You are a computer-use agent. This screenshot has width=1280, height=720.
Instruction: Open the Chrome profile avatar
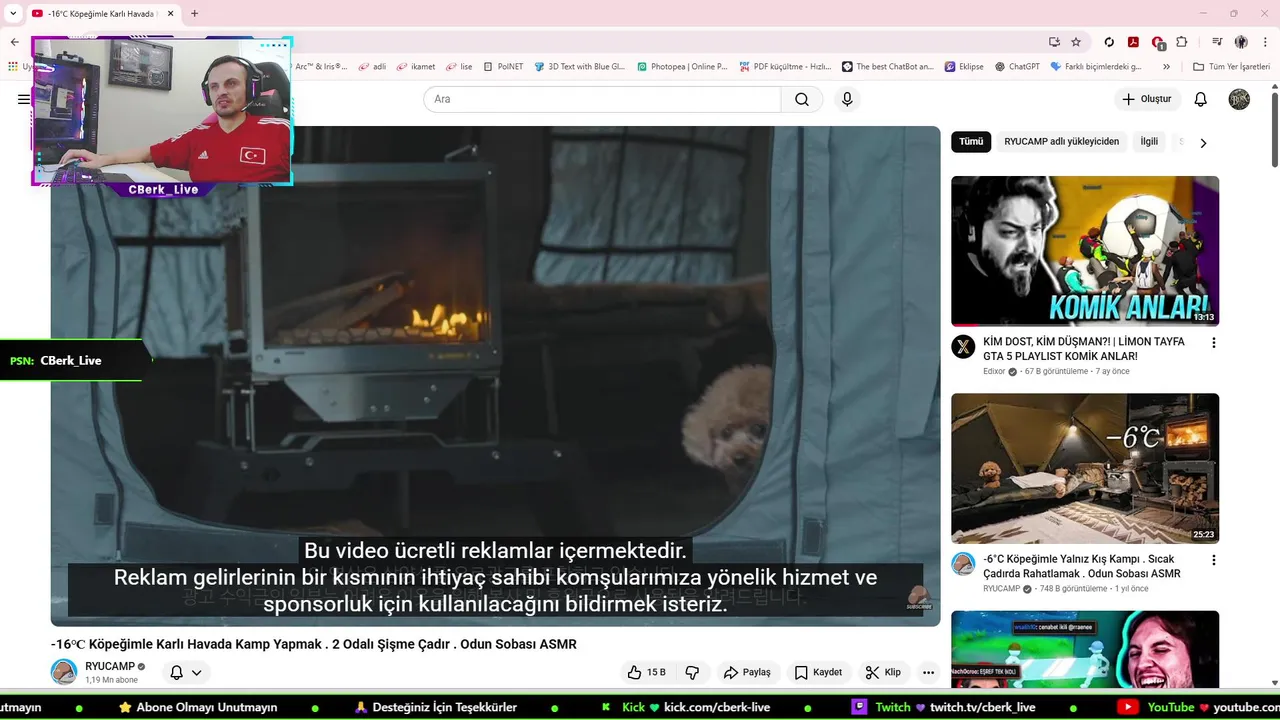(x=1241, y=42)
